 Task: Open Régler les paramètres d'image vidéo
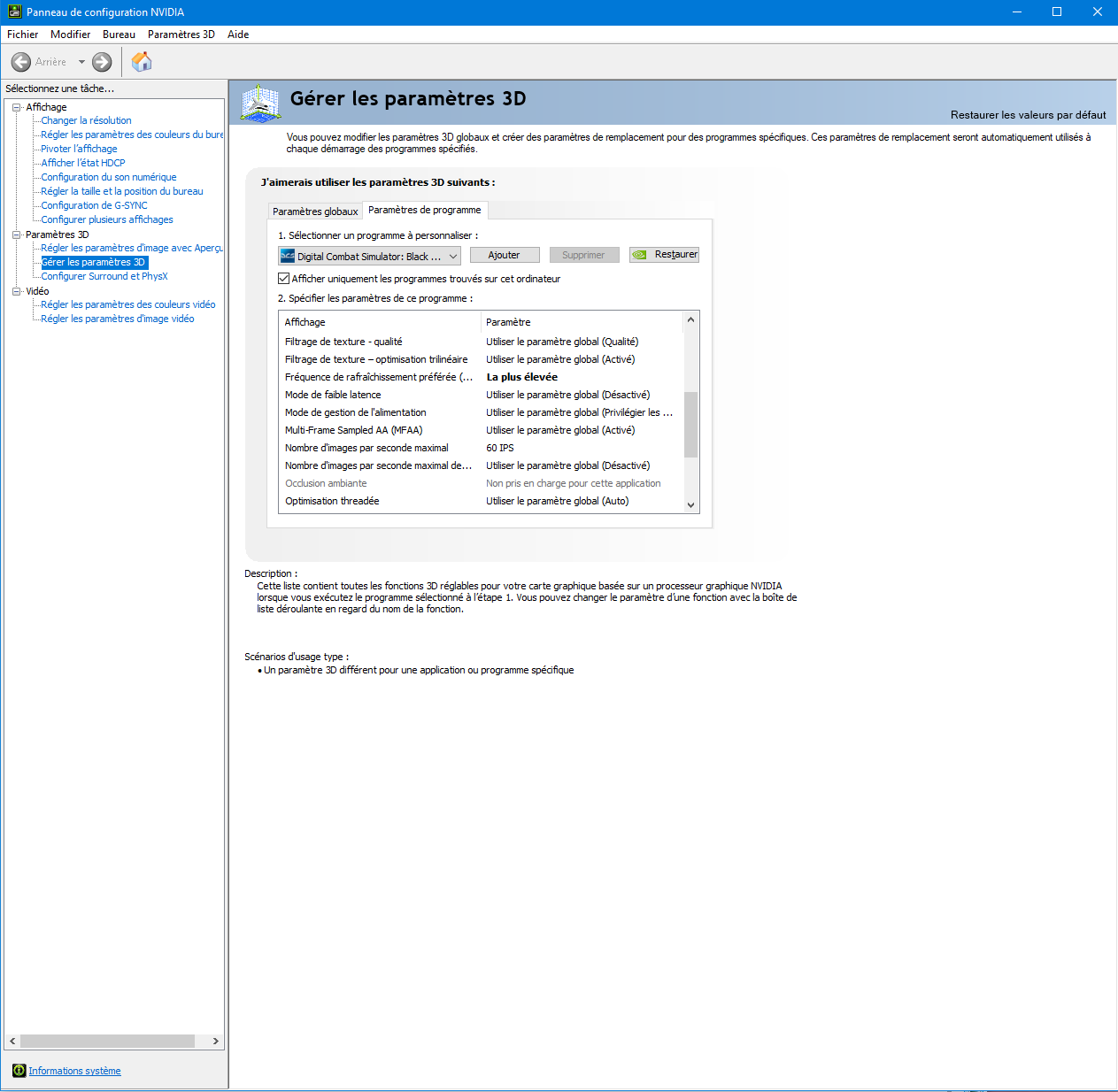tap(118, 319)
